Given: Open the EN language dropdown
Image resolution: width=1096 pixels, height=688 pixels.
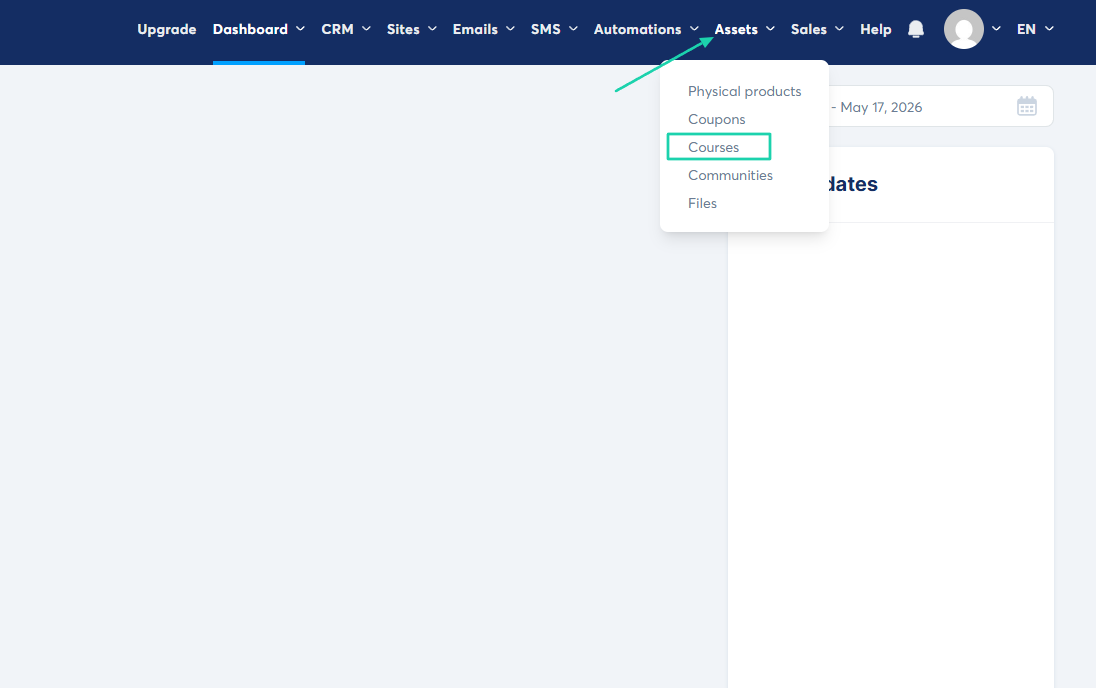Looking at the screenshot, I should tap(1035, 29).
